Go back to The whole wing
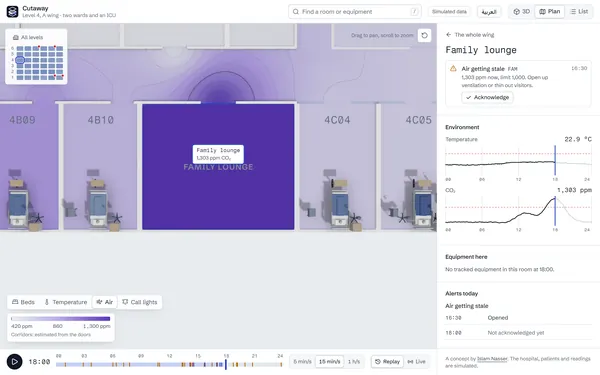 click(x=470, y=35)
